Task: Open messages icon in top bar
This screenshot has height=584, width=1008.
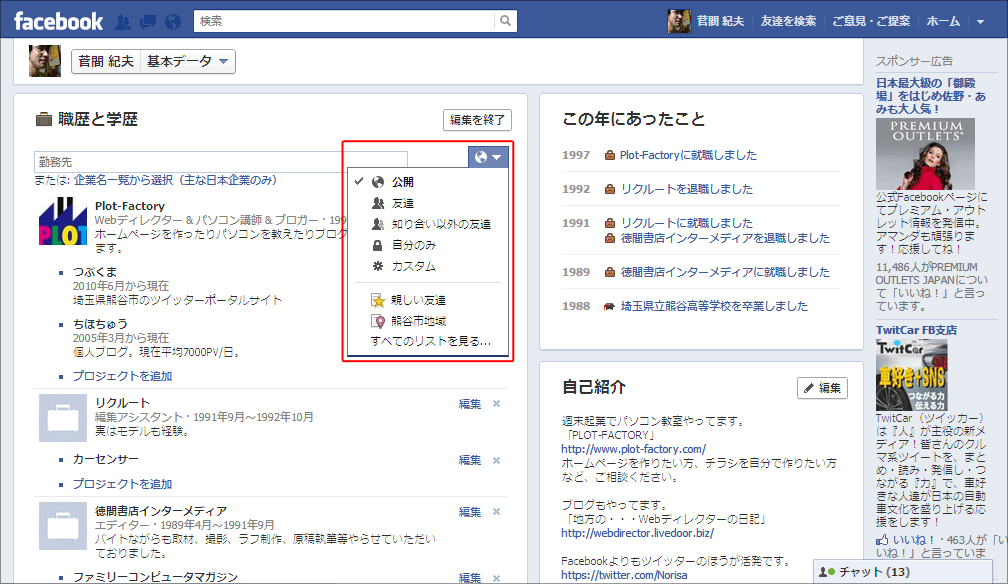Action: [x=148, y=22]
